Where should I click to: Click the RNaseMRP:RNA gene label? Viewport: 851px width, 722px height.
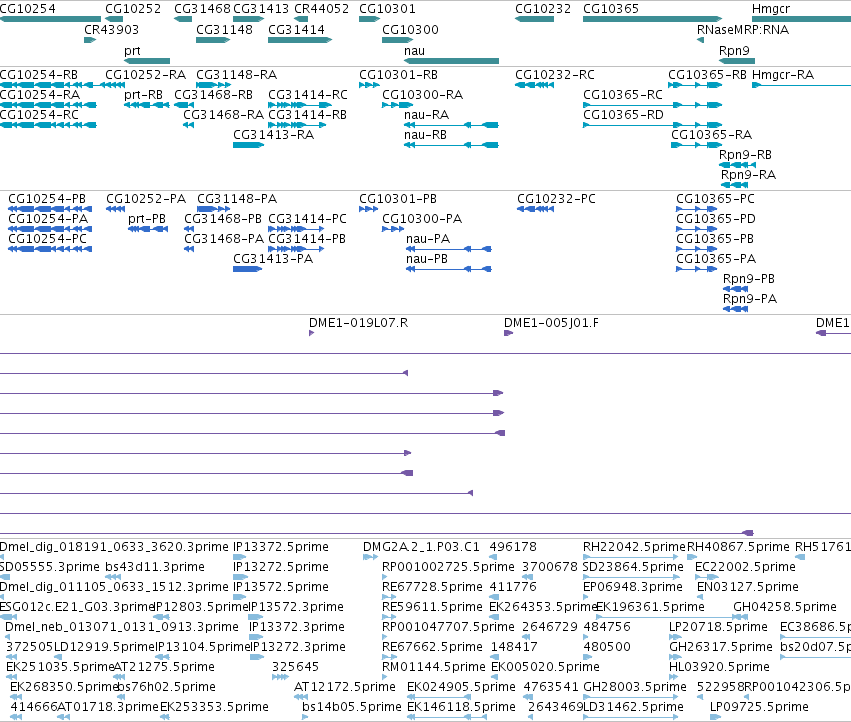(x=742, y=29)
